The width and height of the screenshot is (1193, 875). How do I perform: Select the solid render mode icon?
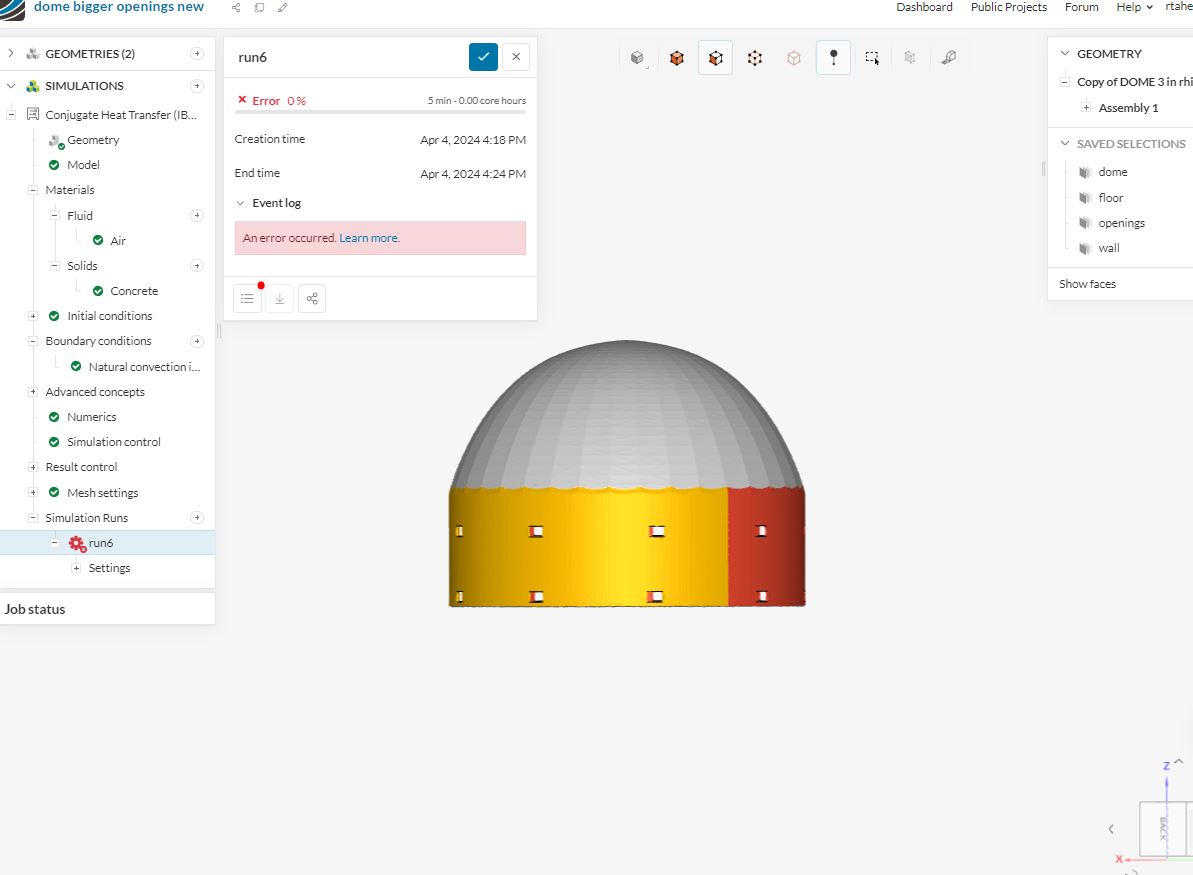pyautogui.click(x=637, y=57)
